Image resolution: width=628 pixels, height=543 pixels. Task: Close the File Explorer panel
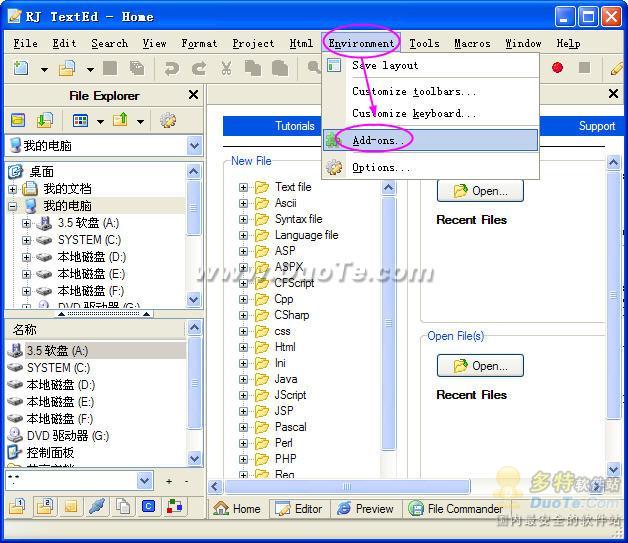click(193, 95)
